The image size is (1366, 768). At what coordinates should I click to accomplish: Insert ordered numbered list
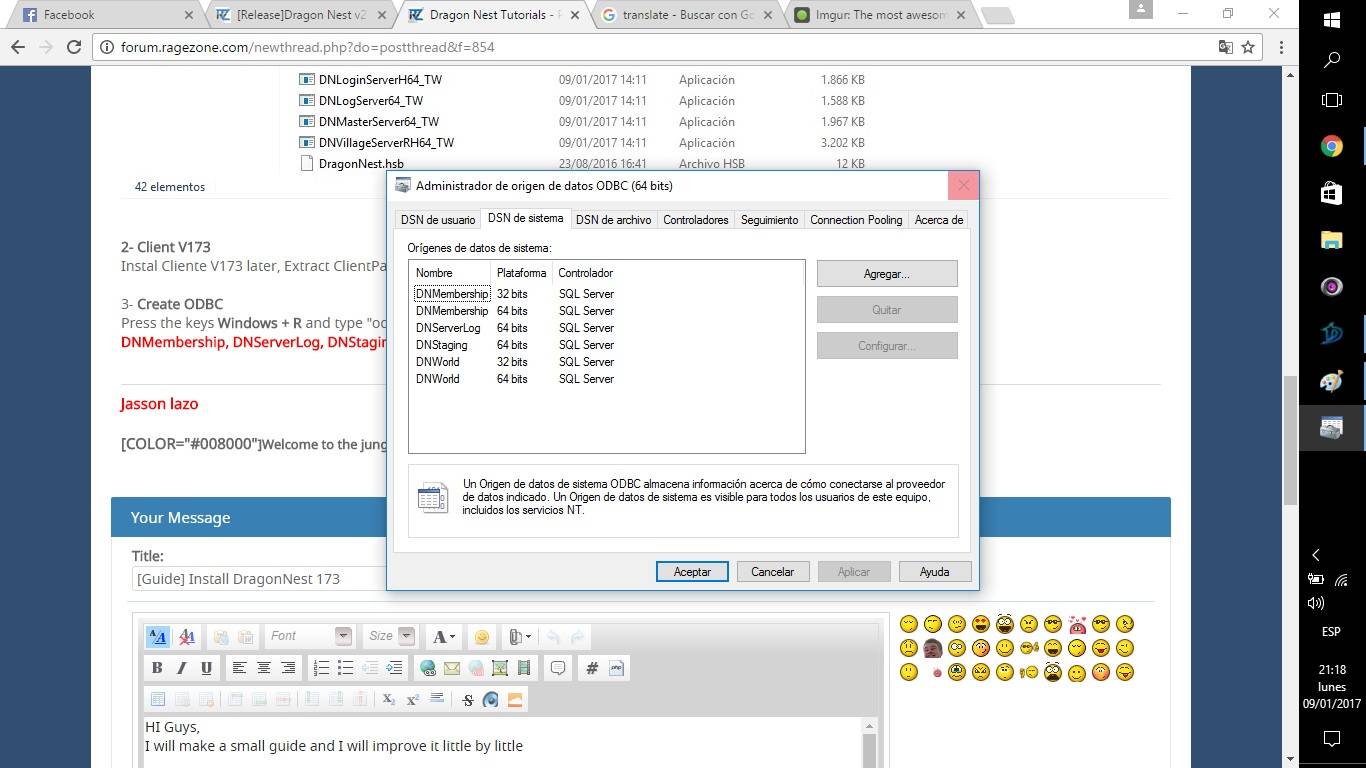click(x=321, y=668)
